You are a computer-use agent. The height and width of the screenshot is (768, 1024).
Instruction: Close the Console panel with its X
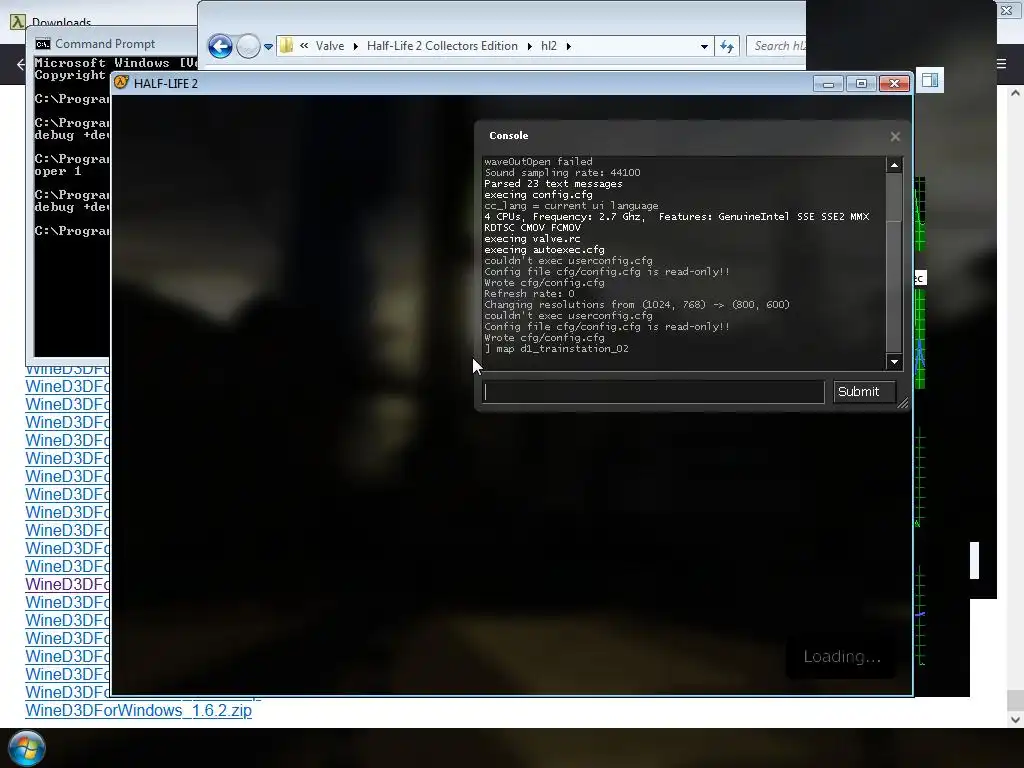pyautogui.click(x=895, y=136)
